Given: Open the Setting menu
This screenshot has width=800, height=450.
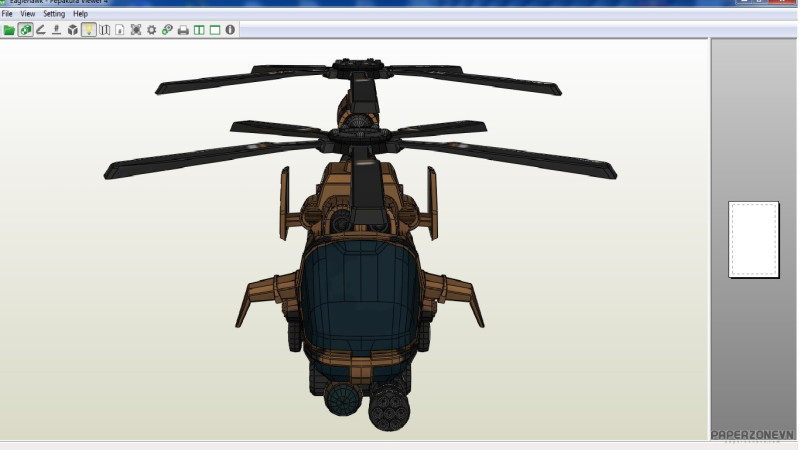Looking at the screenshot, I should pos(54,14).
